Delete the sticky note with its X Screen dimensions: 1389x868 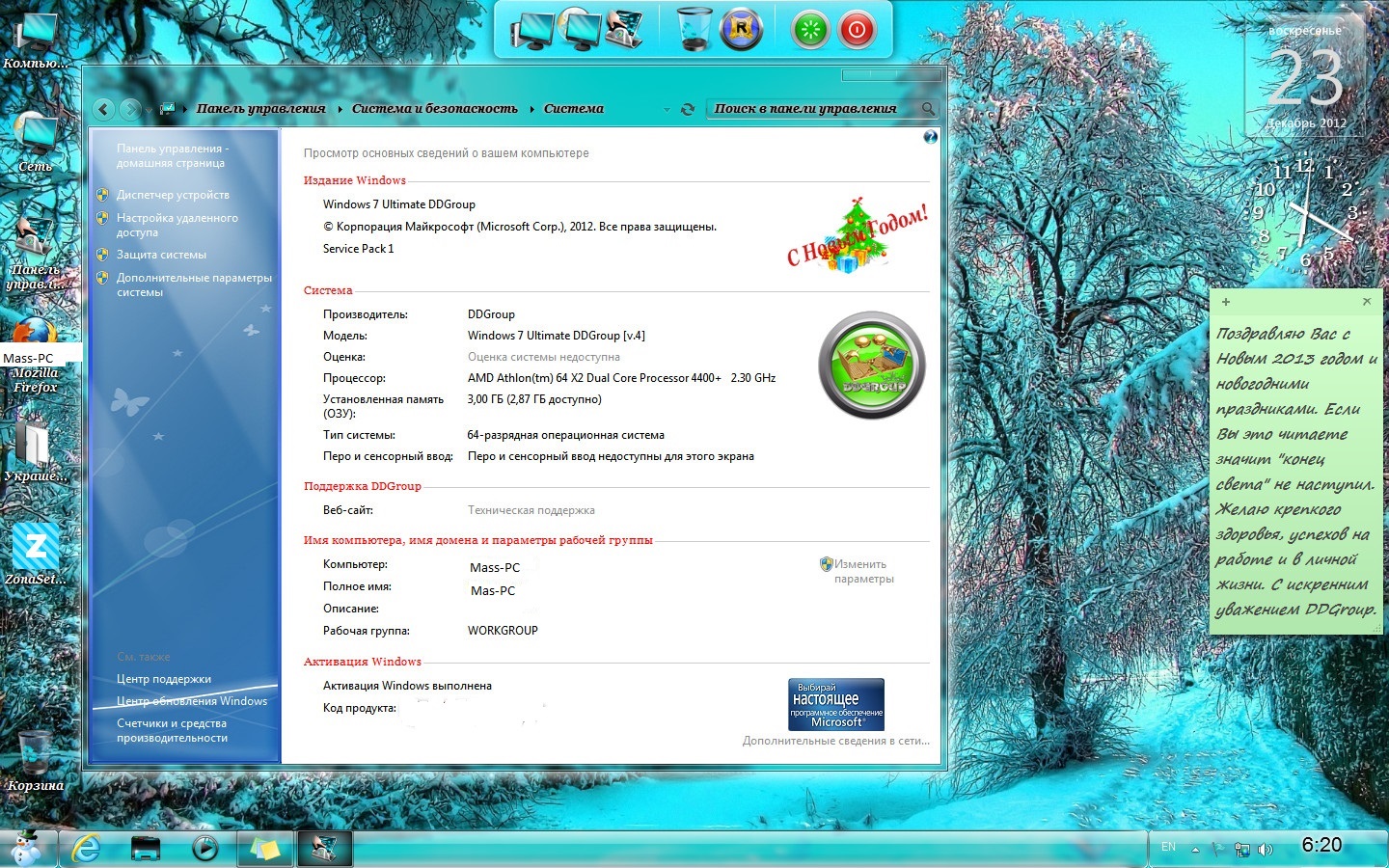click(1366, 302)
